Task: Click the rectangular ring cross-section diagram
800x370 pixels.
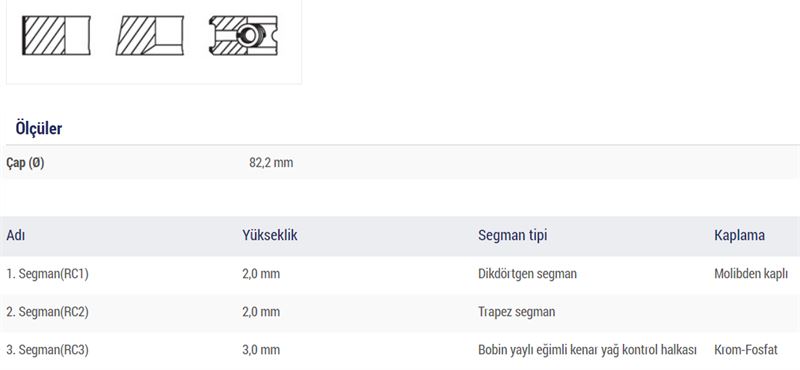Action: coord(56,35)
